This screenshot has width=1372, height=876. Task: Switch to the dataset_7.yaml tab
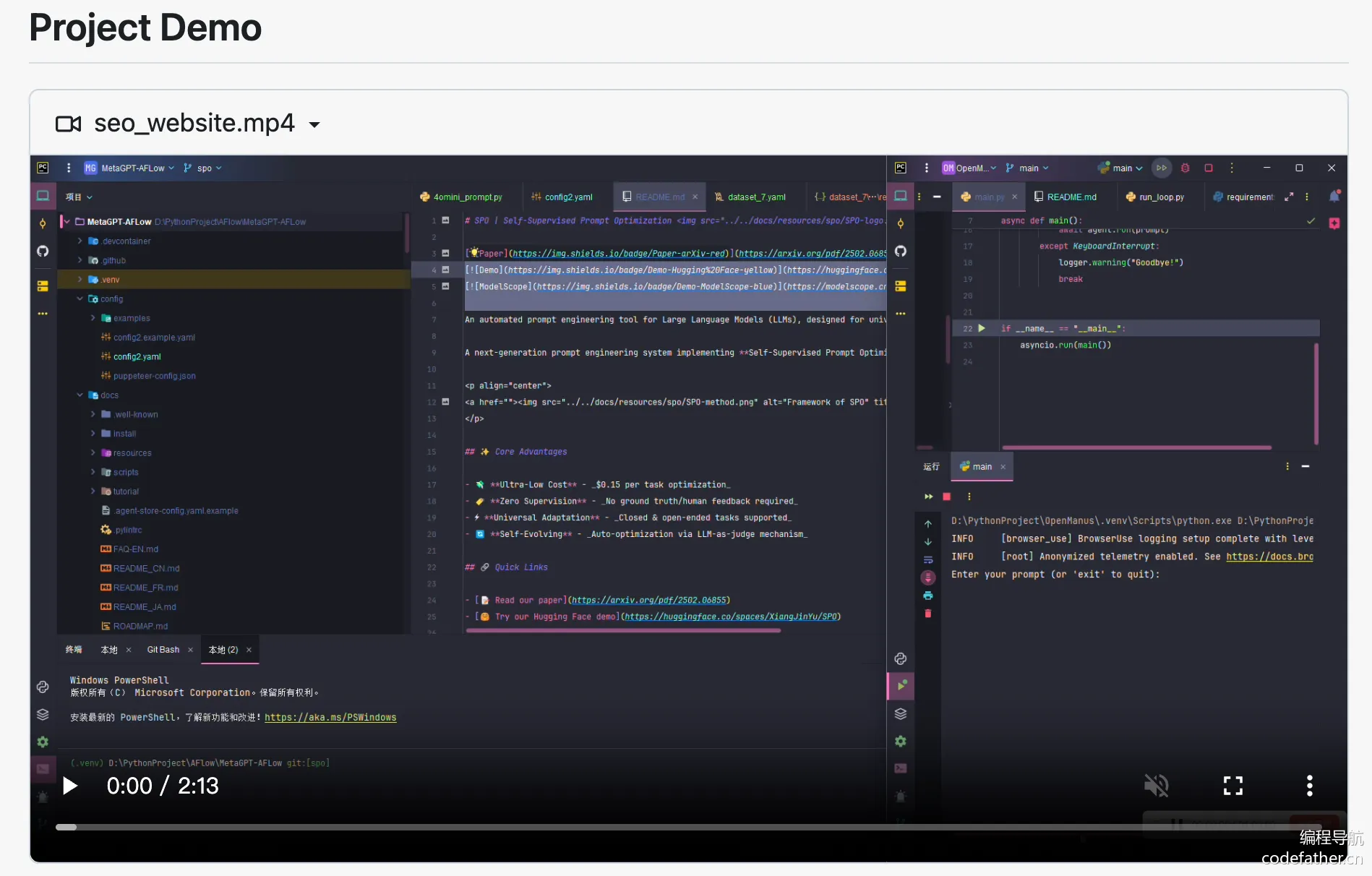[750, 197]
